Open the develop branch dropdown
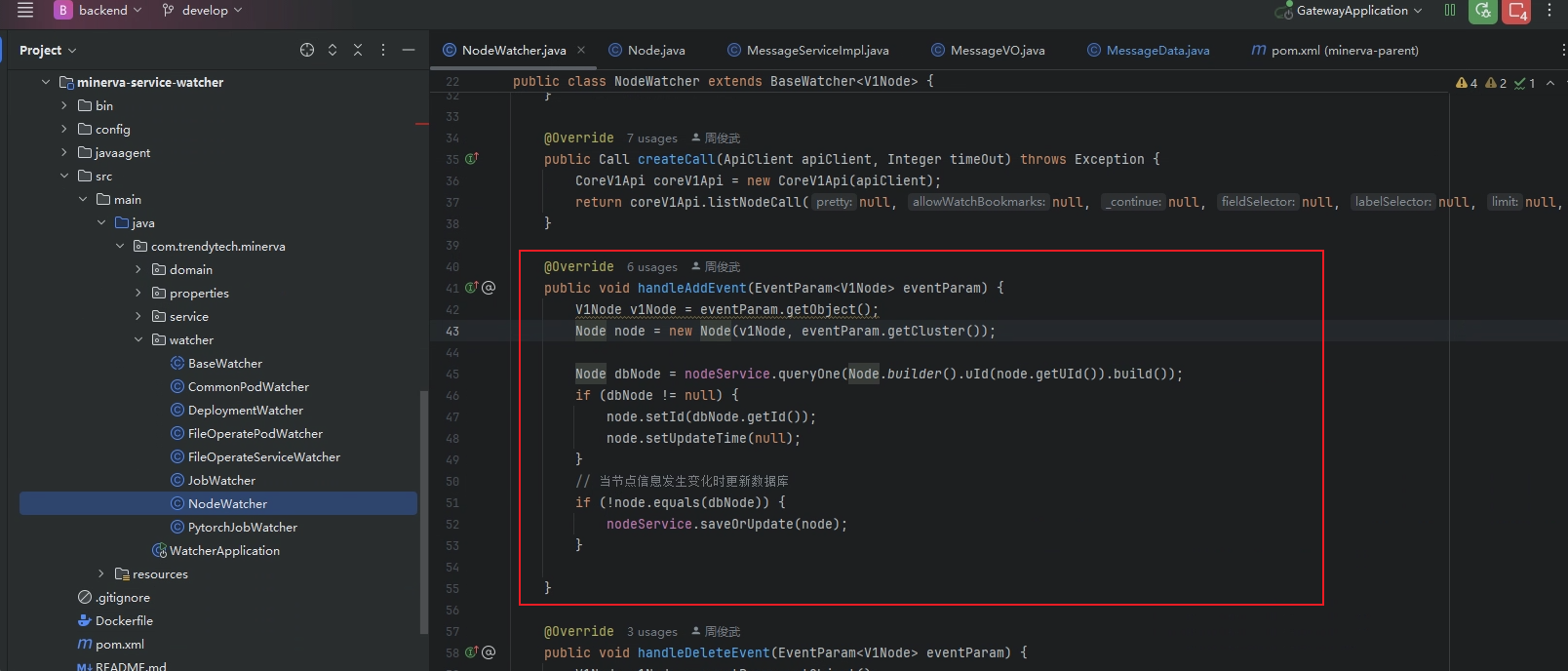This screenshot has height=671, width=1568. tap(203, 11)
